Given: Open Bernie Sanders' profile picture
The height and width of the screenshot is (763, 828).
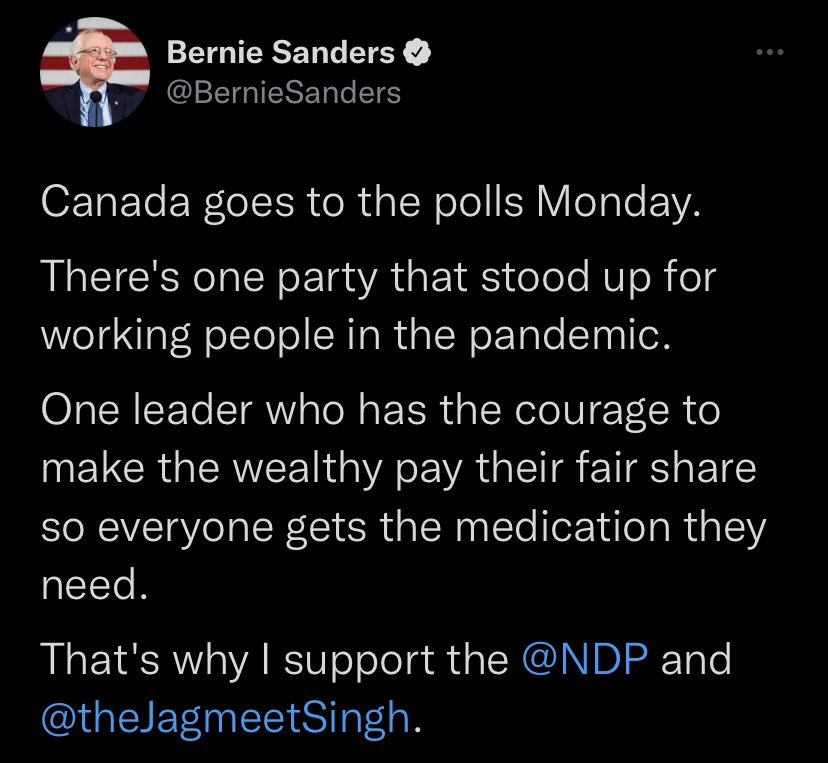Looking at the screenshot, I should pos(94,76).
